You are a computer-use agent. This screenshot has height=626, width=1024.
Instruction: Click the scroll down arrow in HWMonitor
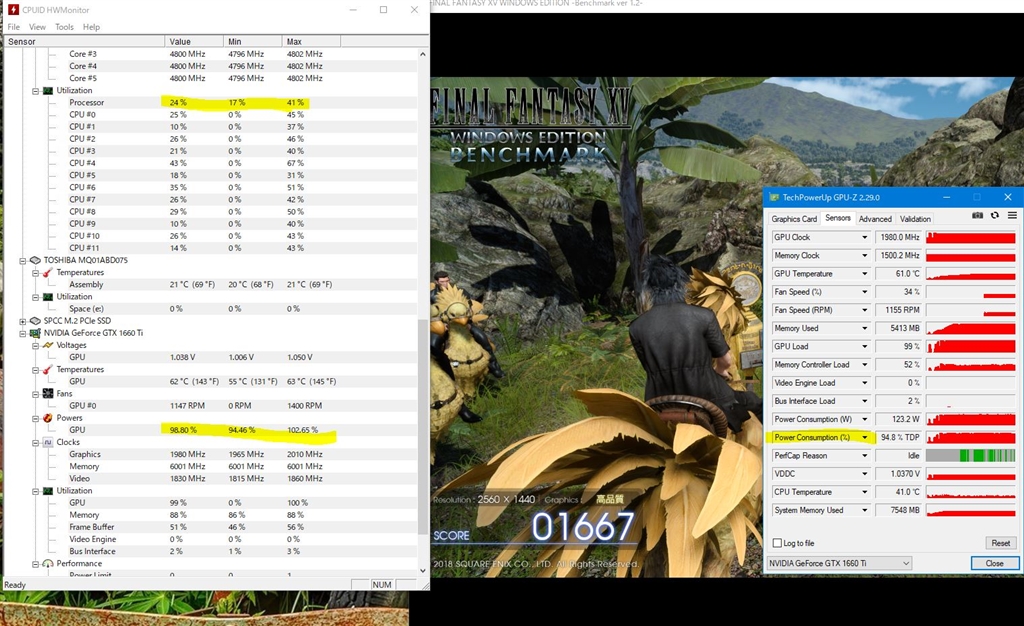(423, 570)
